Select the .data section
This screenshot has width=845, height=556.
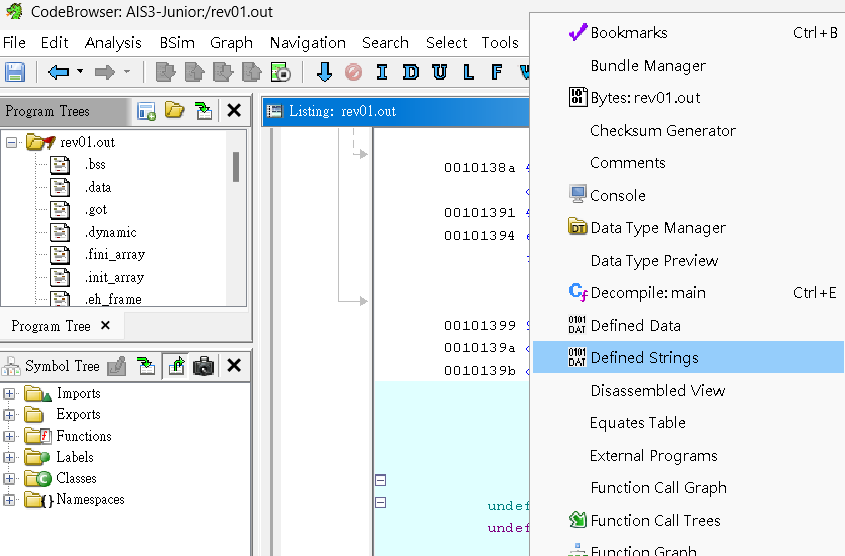click(98, 187)
